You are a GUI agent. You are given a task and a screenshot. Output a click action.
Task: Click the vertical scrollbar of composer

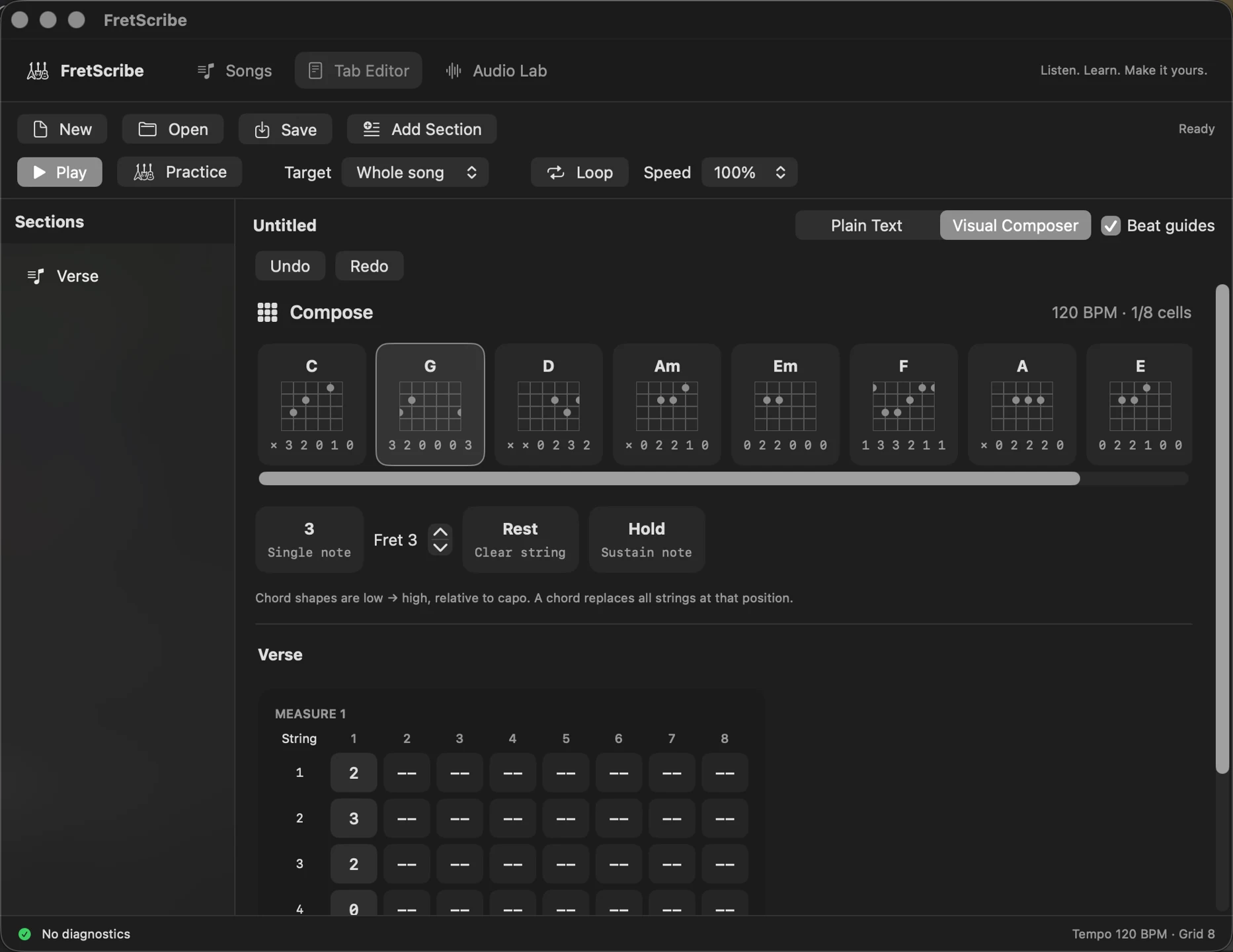1222,529
